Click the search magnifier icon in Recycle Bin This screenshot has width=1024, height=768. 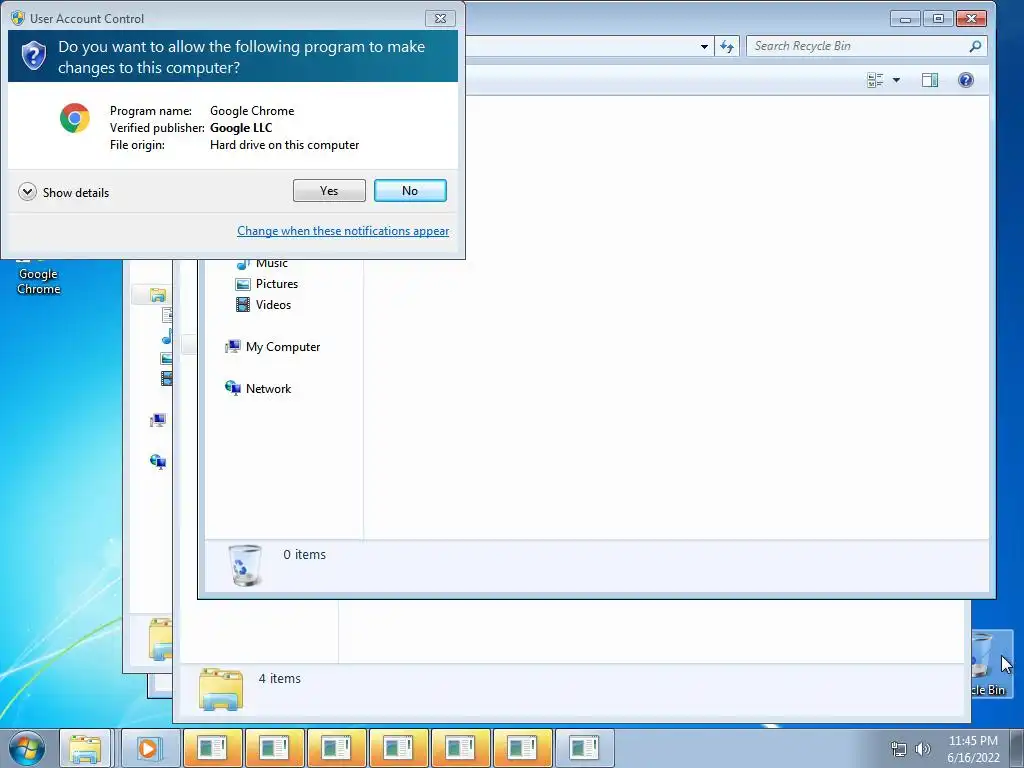coord(975,46)
